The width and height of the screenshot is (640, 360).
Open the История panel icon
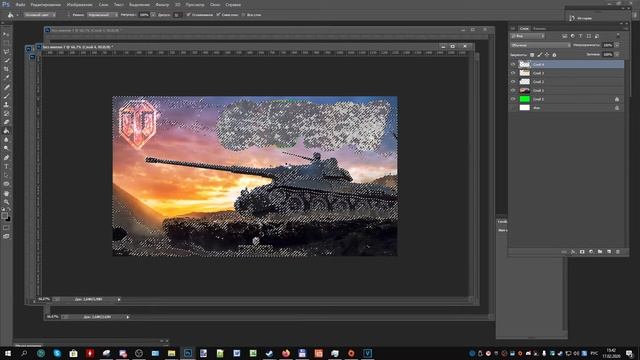click(572, 18)
